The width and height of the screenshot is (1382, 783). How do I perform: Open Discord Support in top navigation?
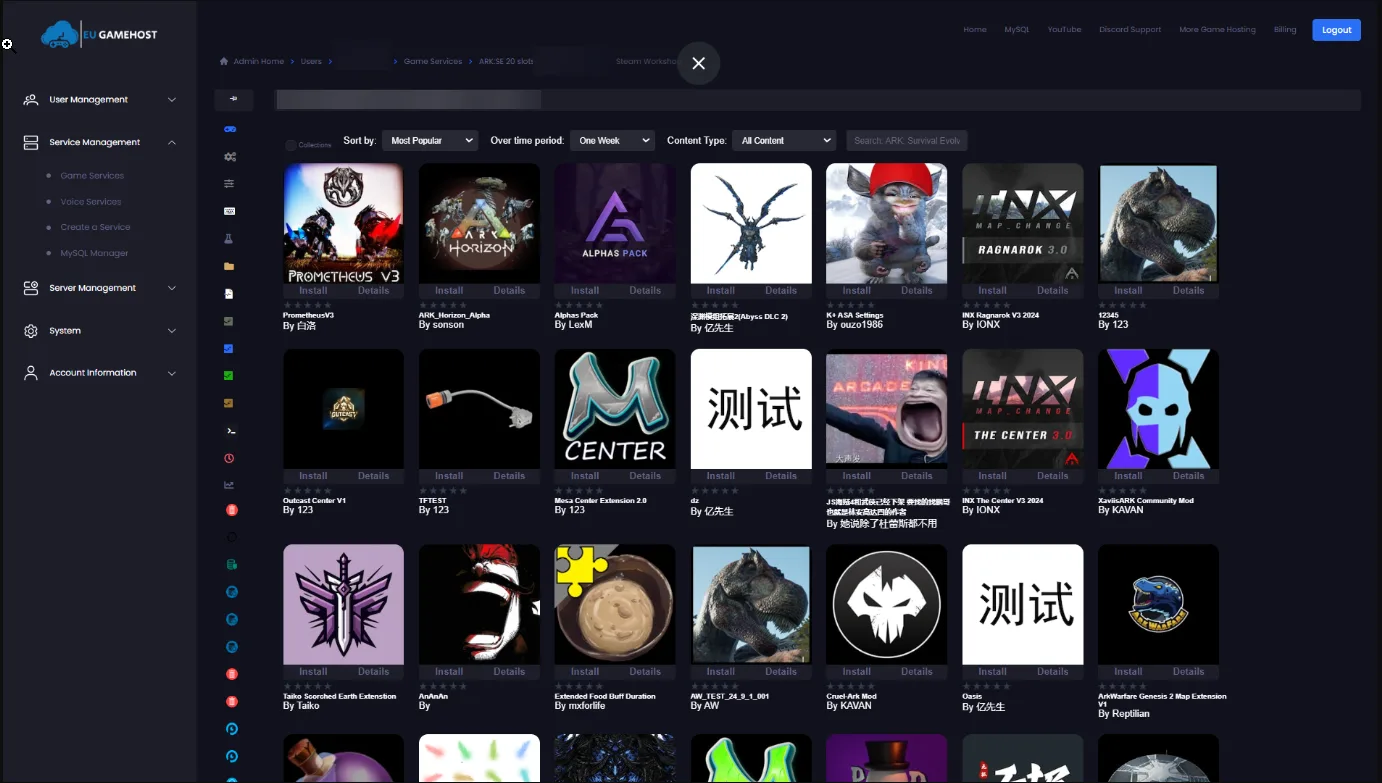click(1130, 30)
